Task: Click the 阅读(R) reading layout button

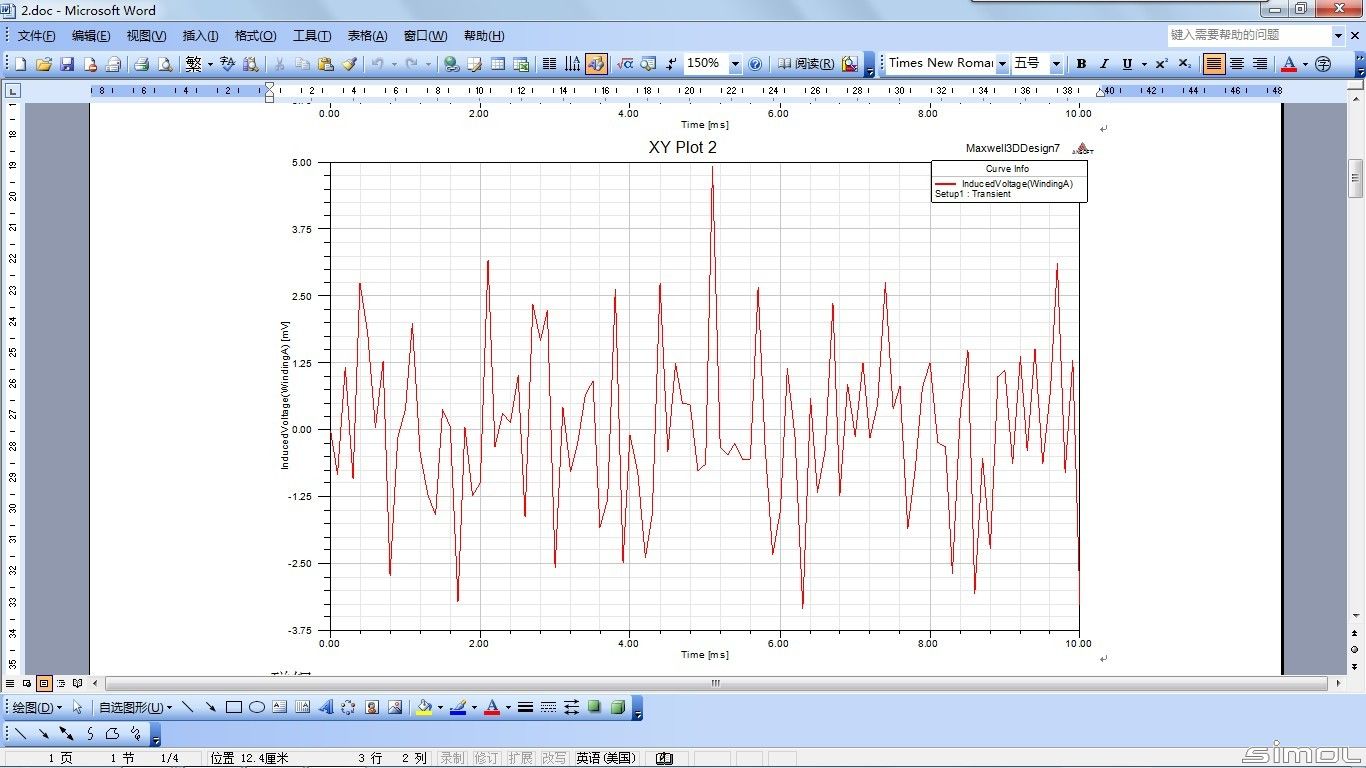Action: click(x=806, y=64)
